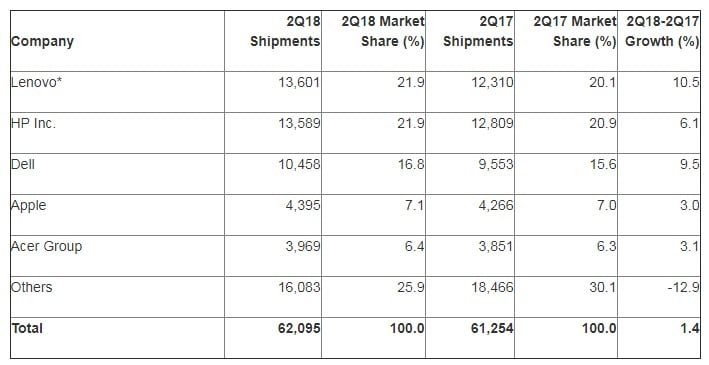Click the Acer Group company cell
Viewport: 709px width, 365px height.
pos(47,247)
